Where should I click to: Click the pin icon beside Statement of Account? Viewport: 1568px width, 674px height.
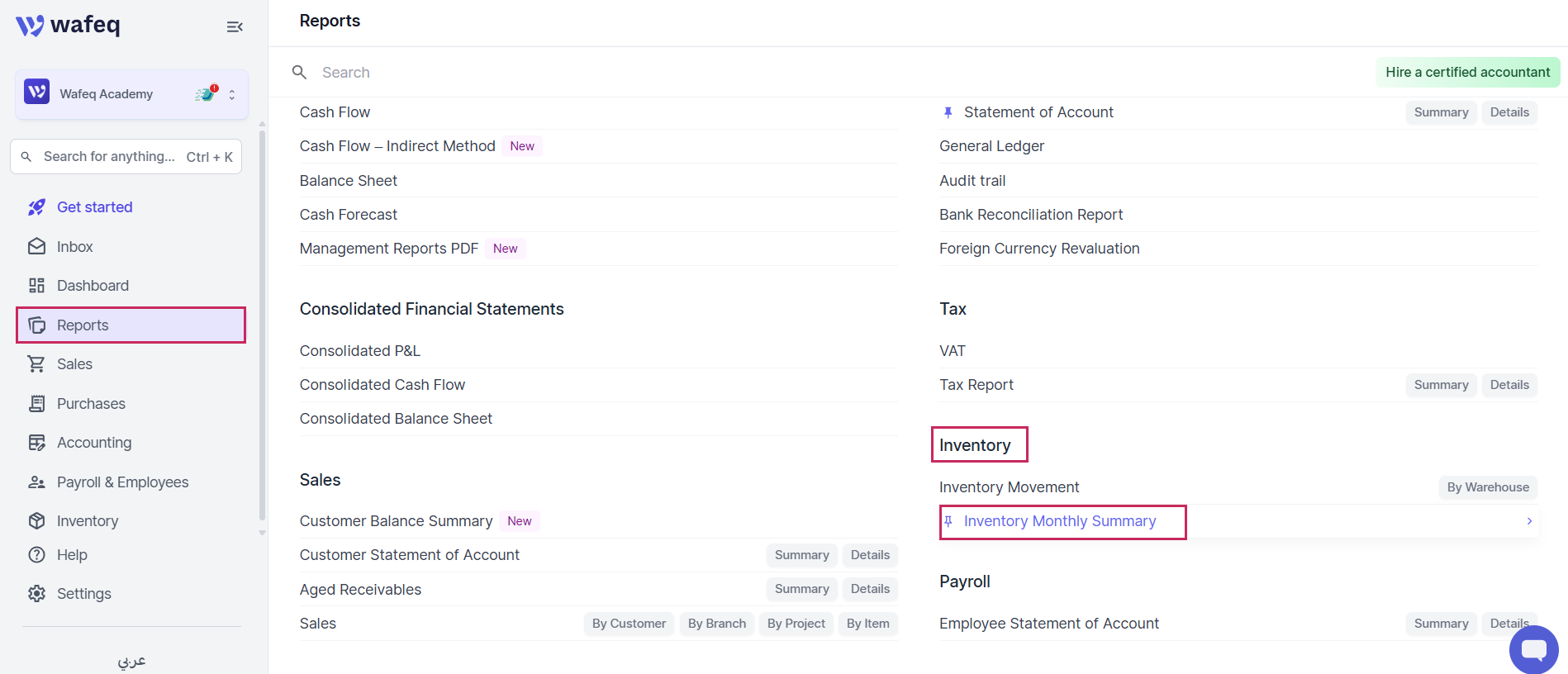click(948, 112)
